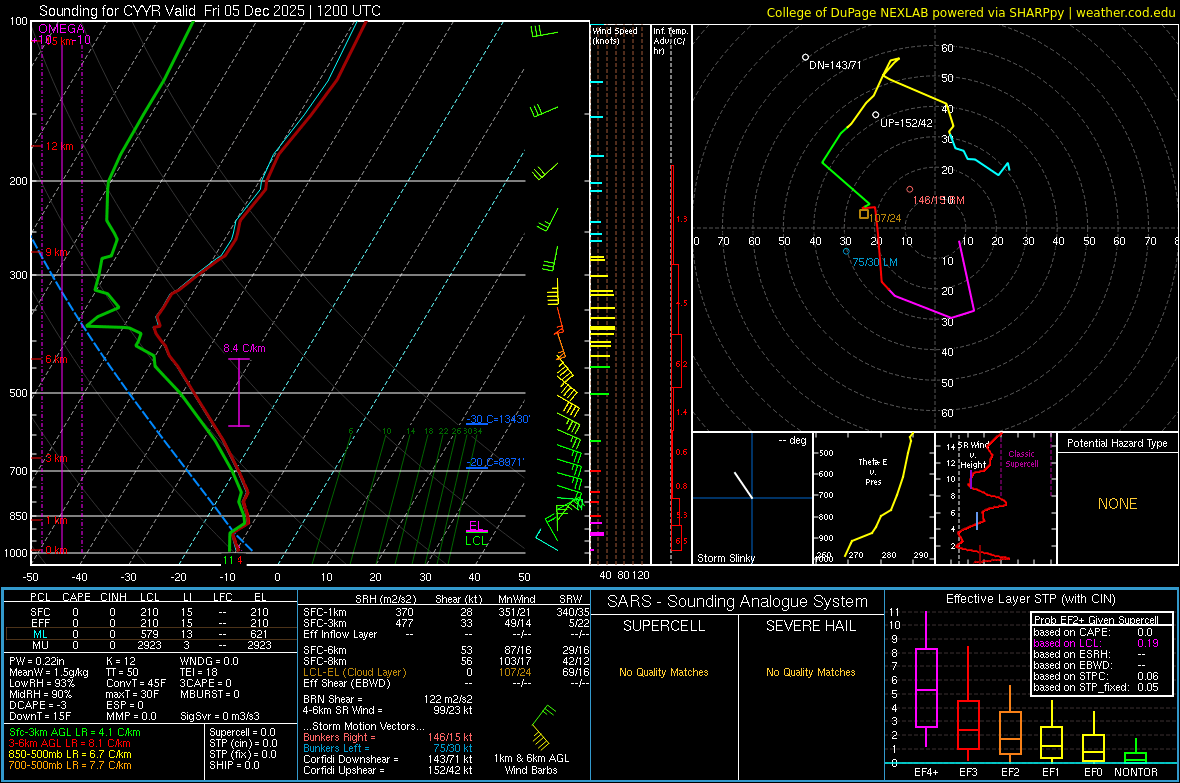Click the SFC-1km shear row
The height and width of the screenshot is (783, 1180).
pos(446,612)
